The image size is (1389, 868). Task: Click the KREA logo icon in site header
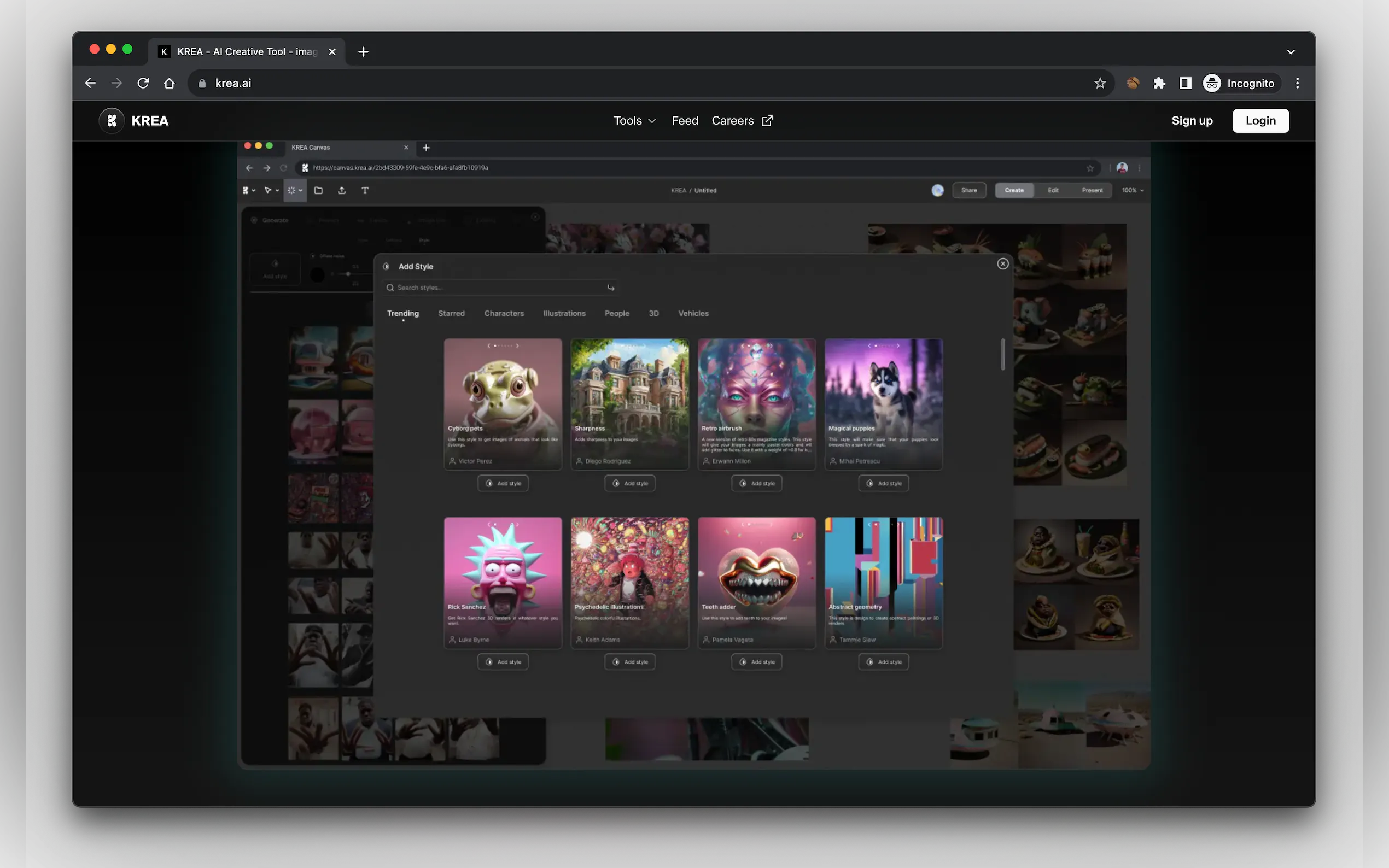(x=112, y=121)
